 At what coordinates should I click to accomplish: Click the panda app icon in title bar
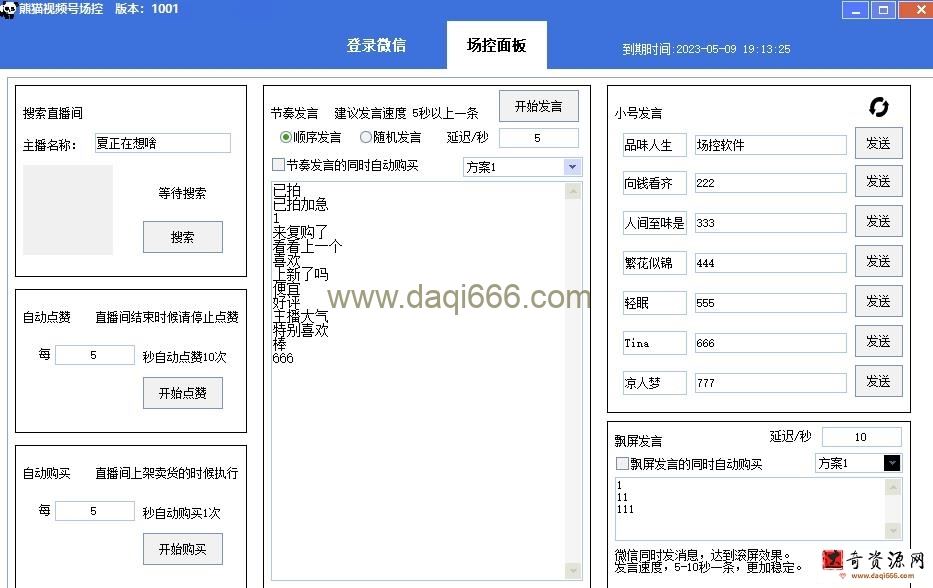(x=8, y=9)
